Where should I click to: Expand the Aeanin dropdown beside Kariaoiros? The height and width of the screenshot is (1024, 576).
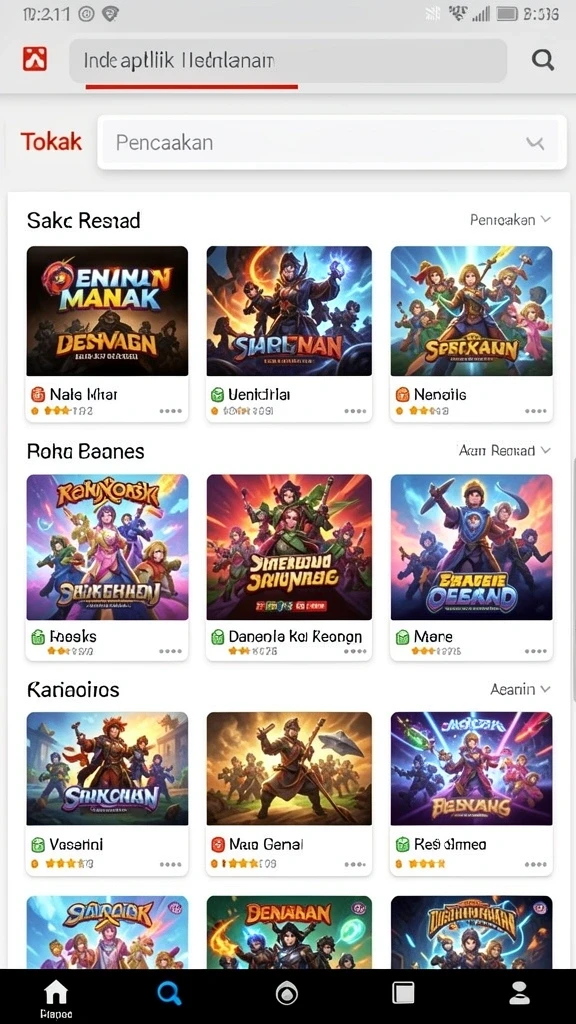520,689
